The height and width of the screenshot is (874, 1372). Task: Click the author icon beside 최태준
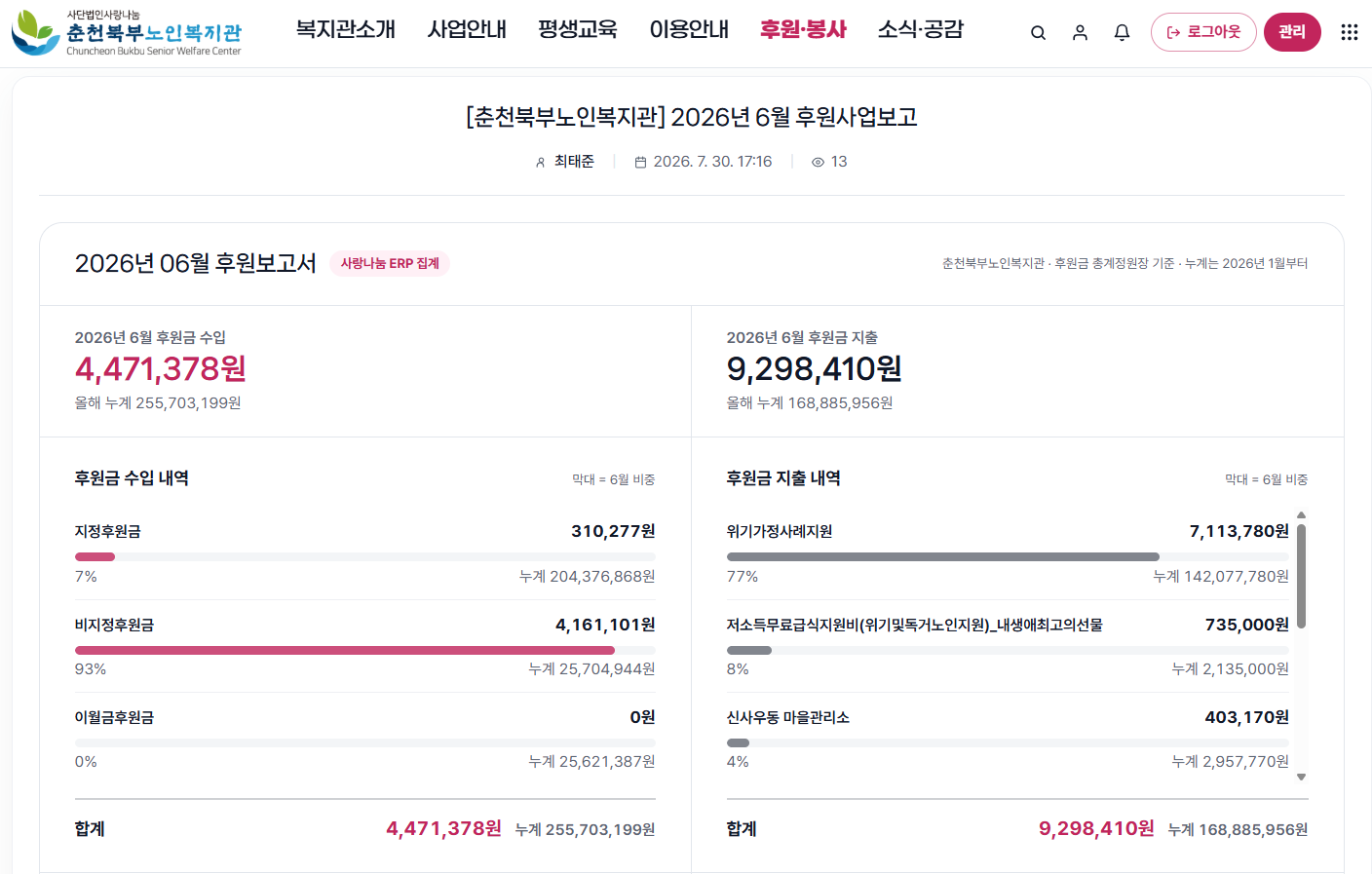click(x=541, y=163)
